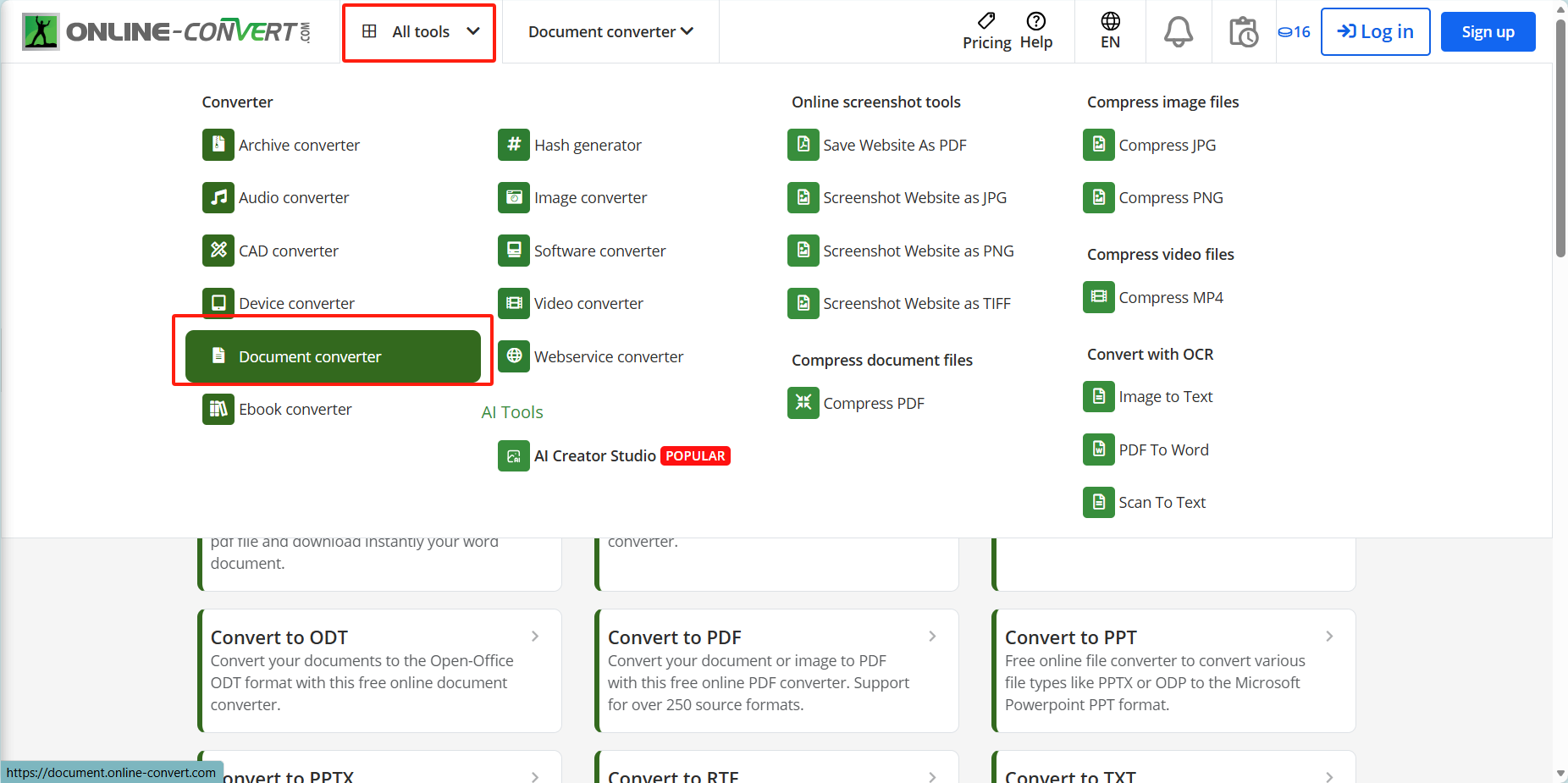Open the Convert to PDF card
The height and width of the screenshot is (783, 1568).
tap(776, 670)
